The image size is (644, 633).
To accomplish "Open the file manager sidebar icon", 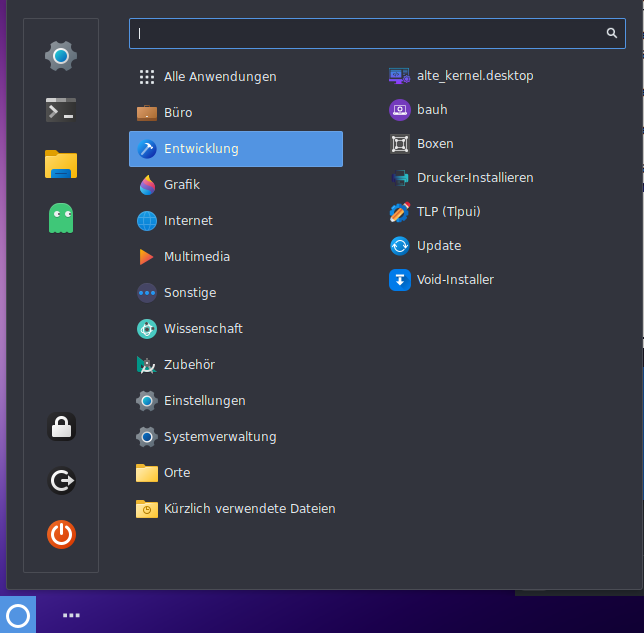I will click(x=61, y=164).
